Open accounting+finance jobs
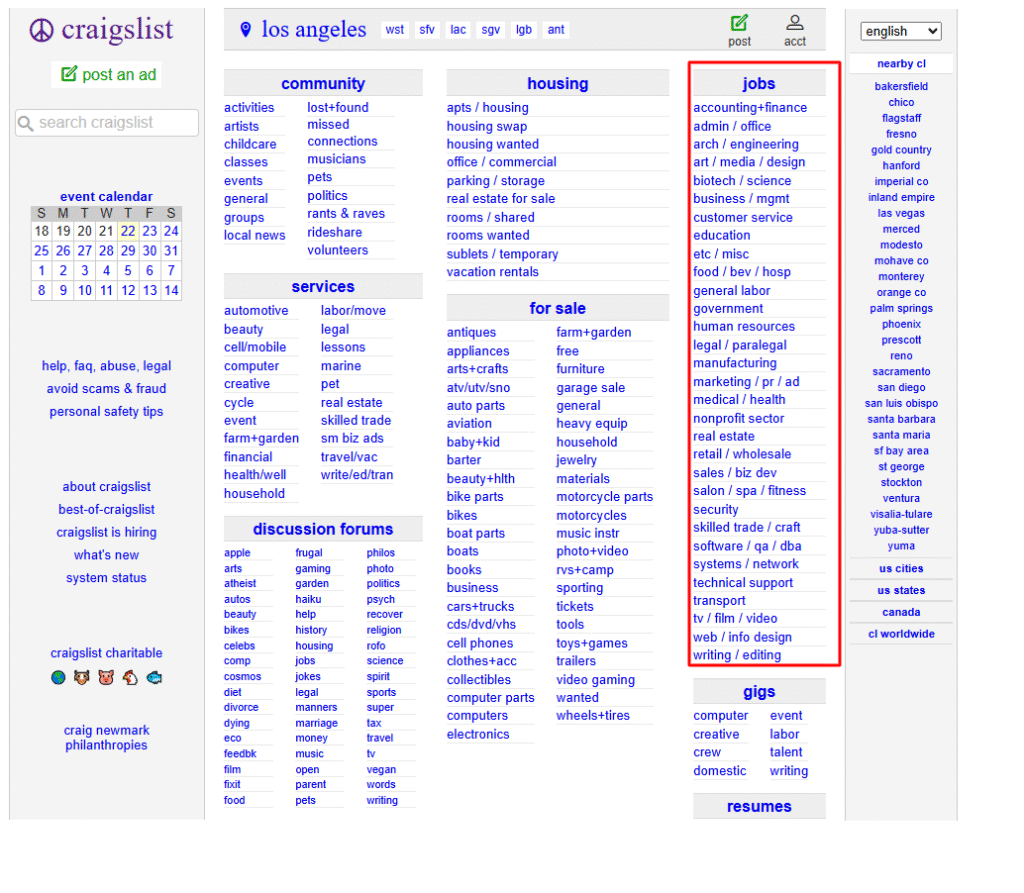1024x893 pixels. pos(750,108)
